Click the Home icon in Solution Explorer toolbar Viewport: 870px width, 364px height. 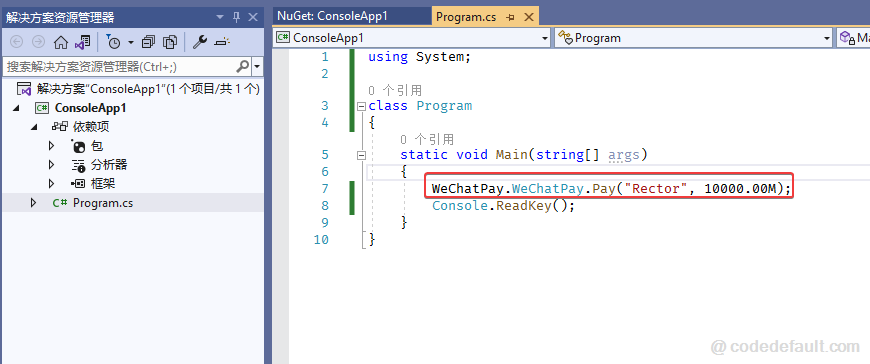coord(60,42)
